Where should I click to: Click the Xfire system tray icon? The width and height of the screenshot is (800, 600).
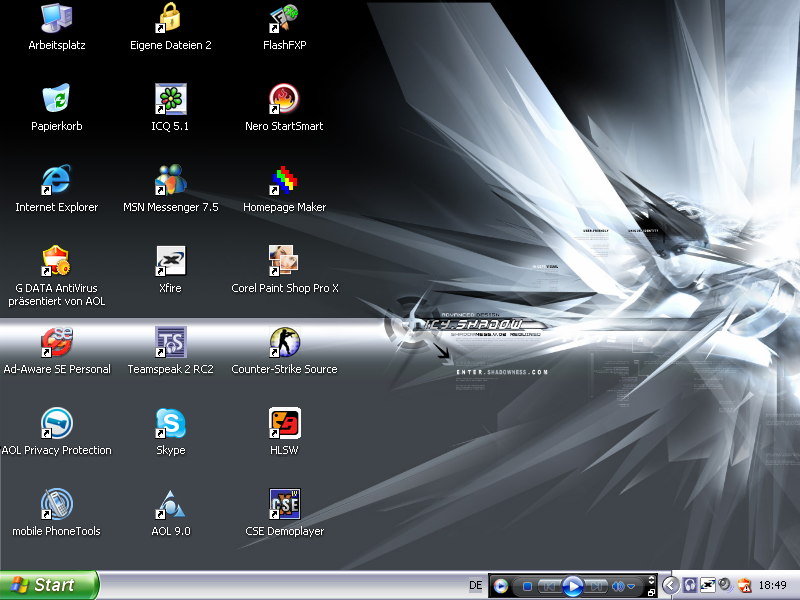tap(707, 585)
